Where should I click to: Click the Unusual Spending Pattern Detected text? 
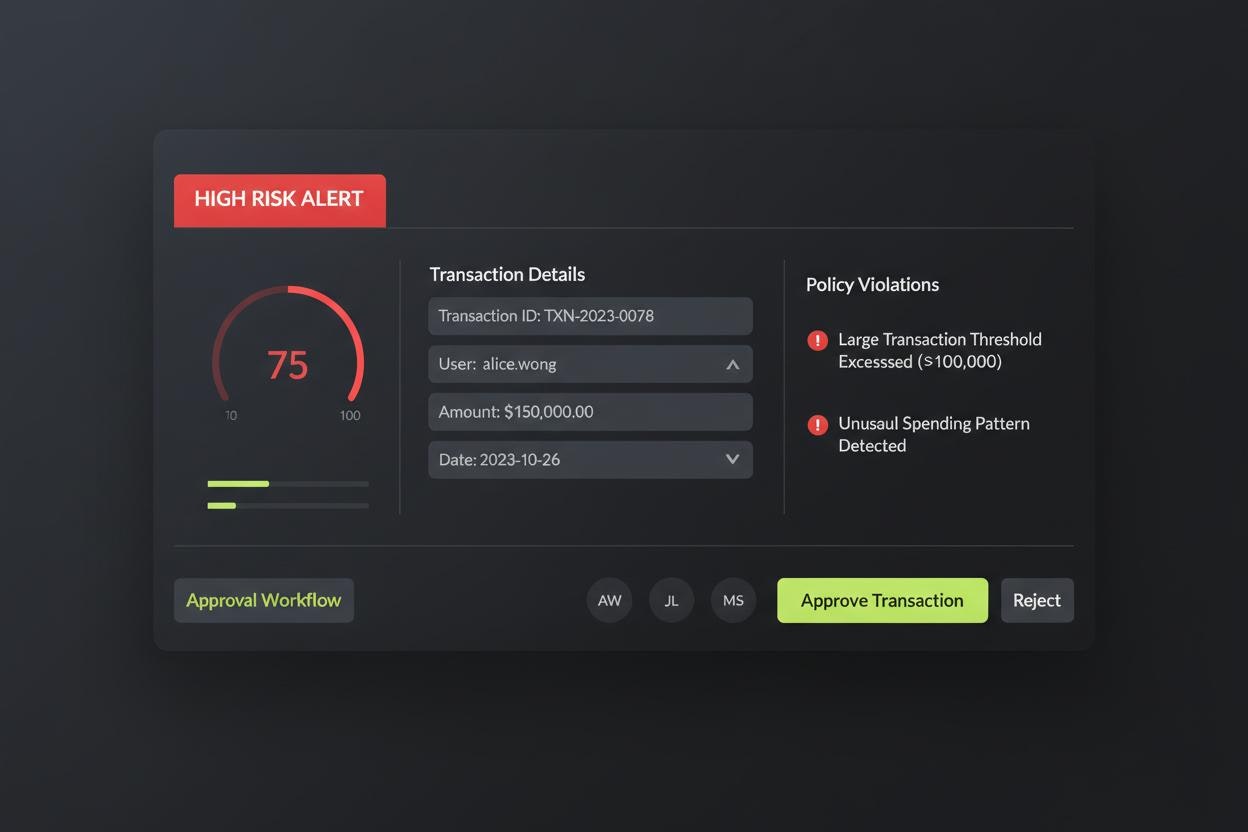pos(934,434)
